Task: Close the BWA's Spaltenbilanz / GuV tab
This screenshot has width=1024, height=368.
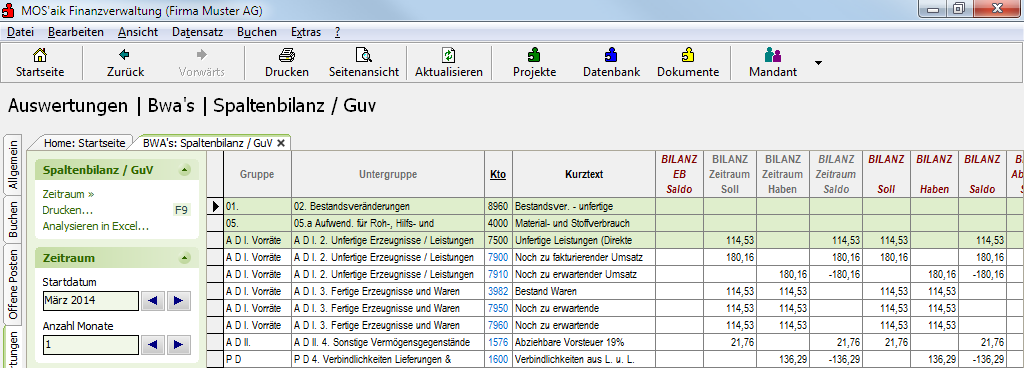Action: point(281,143)
